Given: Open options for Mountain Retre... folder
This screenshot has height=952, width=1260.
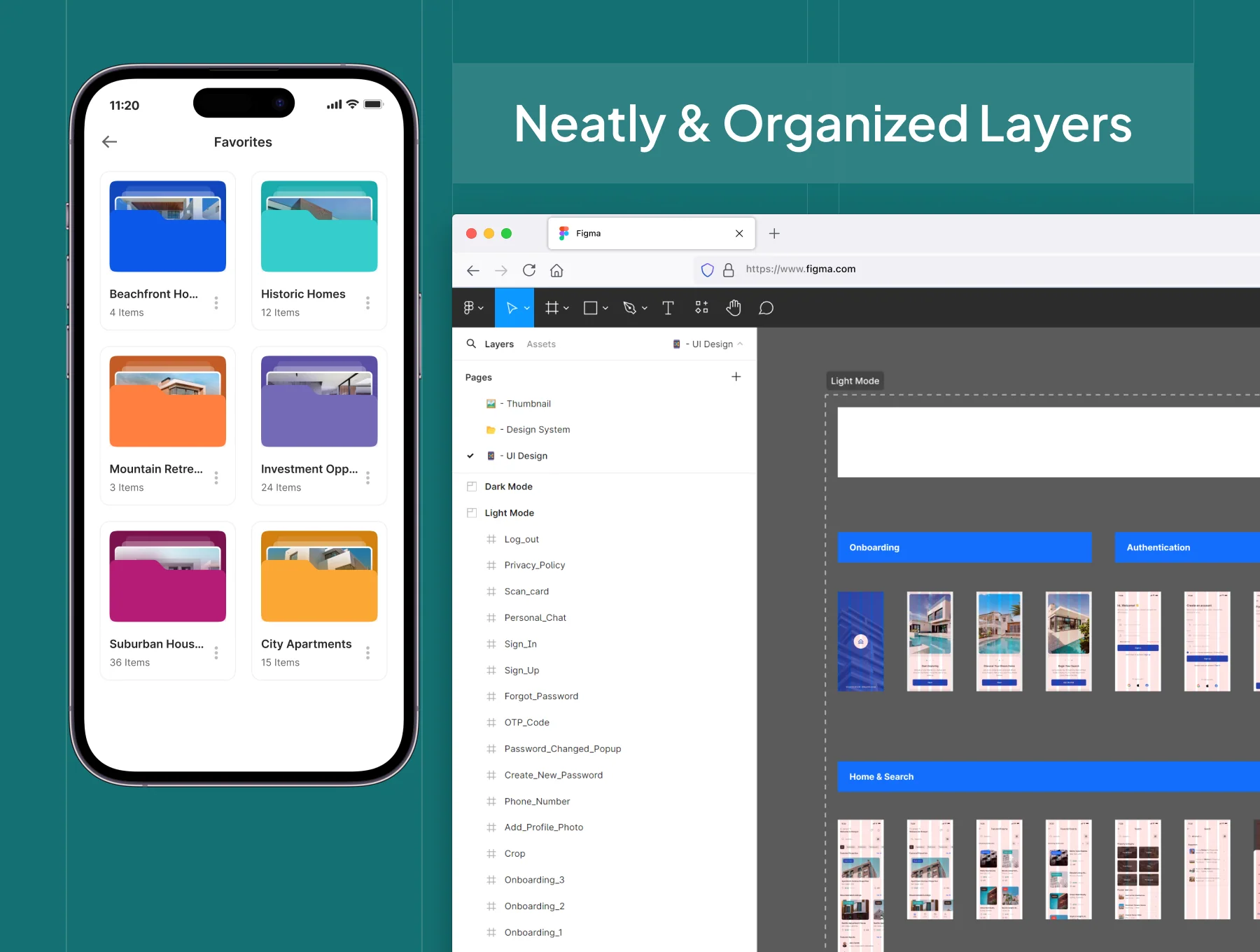Looking at the screenshot, I should (x=216, y=478).
